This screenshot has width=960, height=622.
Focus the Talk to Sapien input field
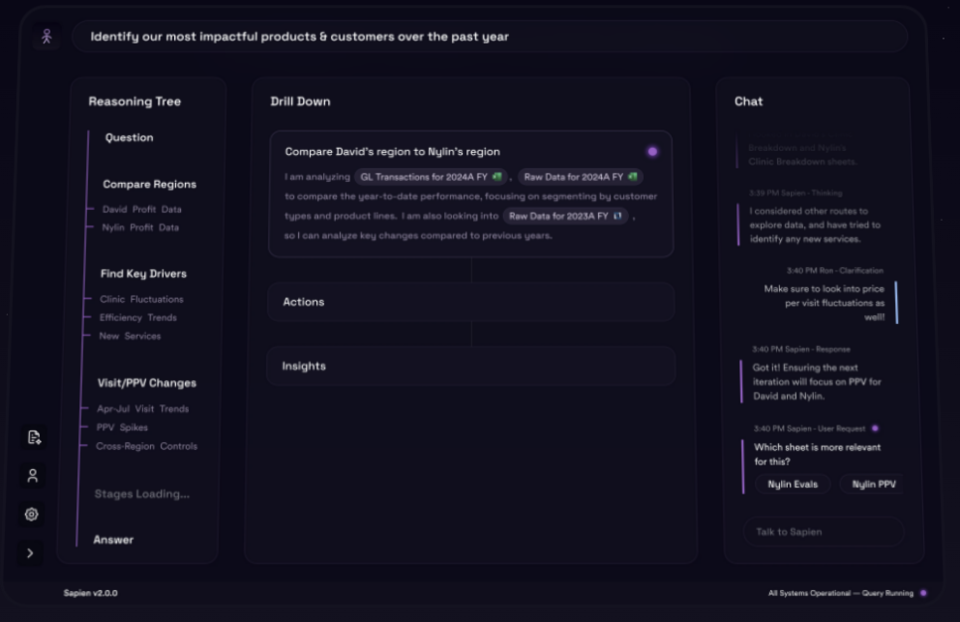point(822,532)
